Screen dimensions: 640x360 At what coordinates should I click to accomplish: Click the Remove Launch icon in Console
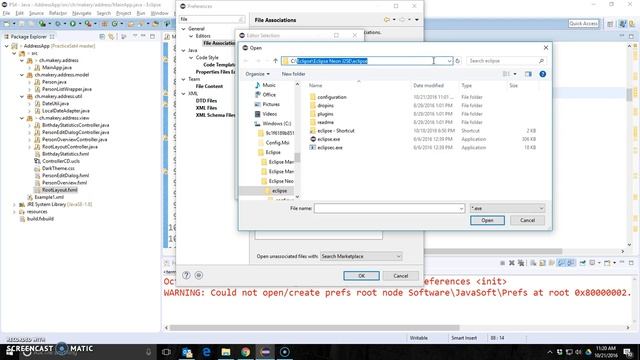pos(512,263)
